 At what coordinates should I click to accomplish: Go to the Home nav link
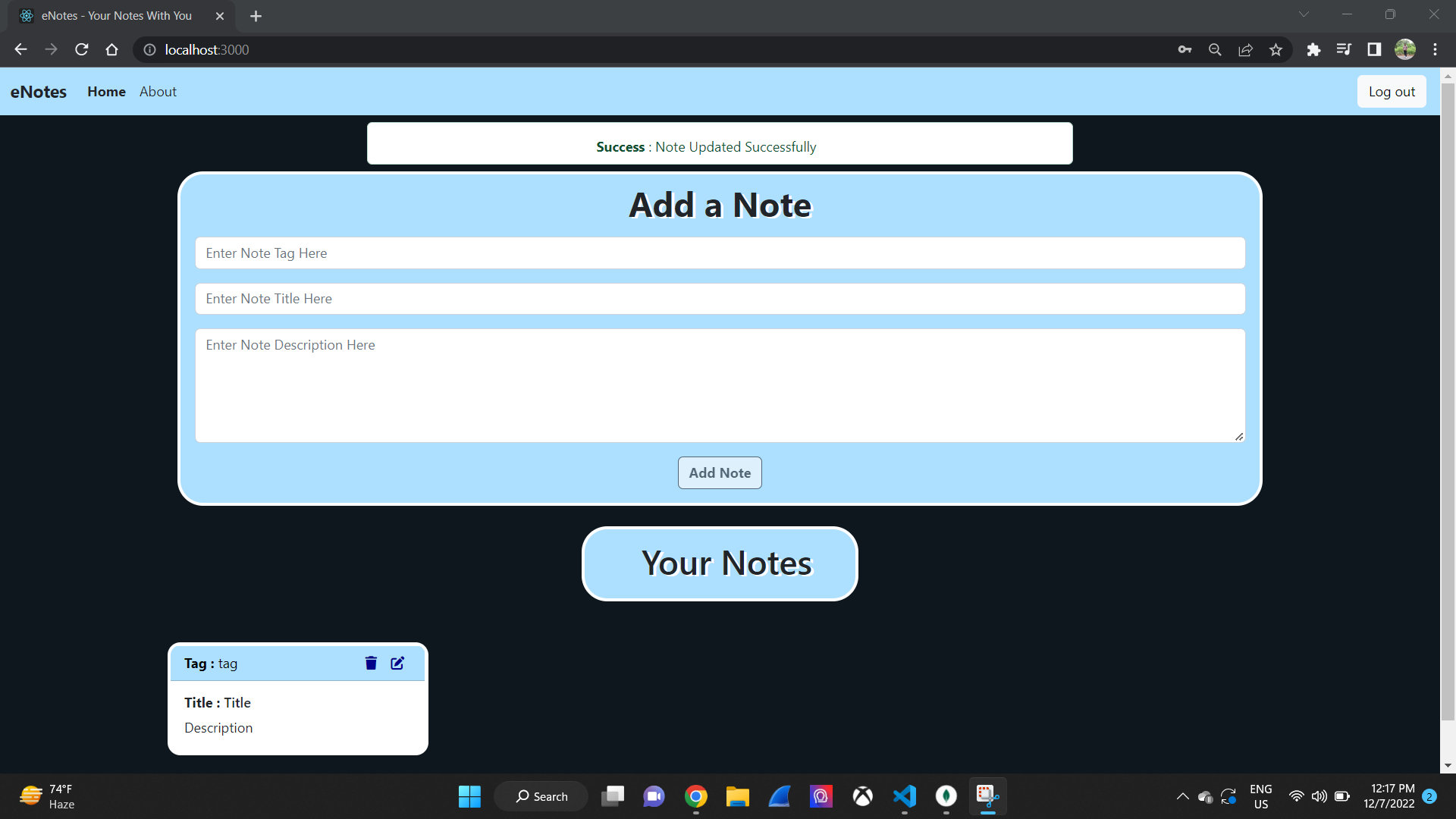[x=106, y=92]
